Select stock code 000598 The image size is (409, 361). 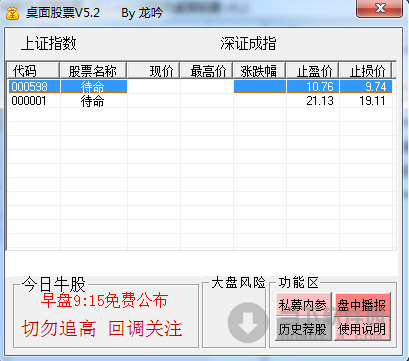point(29,87)
